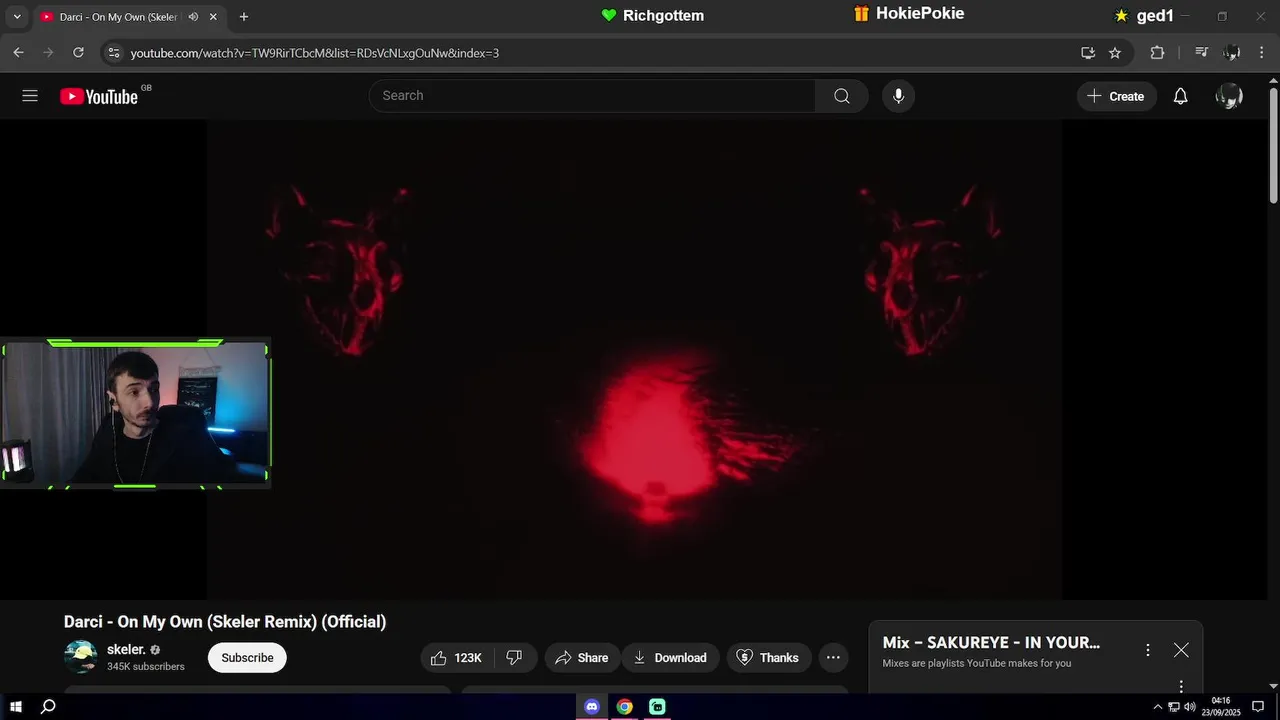Open the teal app in taskbar
Screen dimensions: 1280x720
tap(657, 707)
